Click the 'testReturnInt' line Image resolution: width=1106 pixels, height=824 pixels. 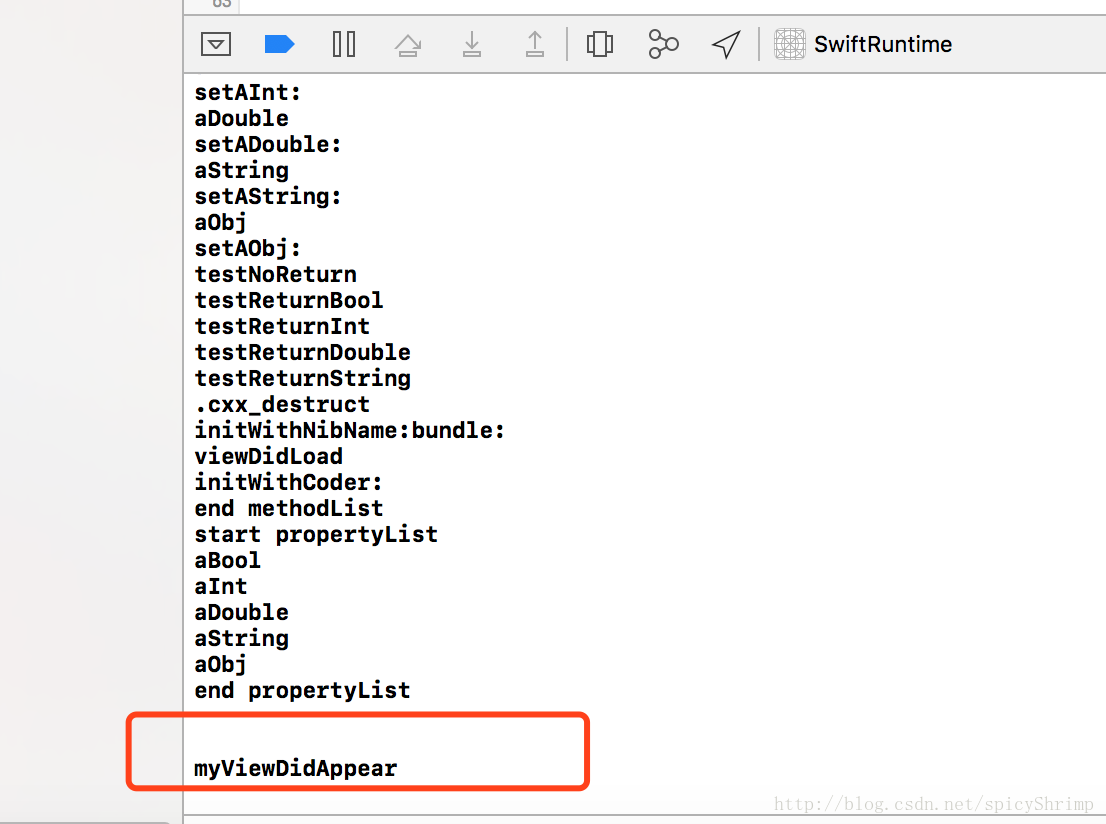pos(282,327)
